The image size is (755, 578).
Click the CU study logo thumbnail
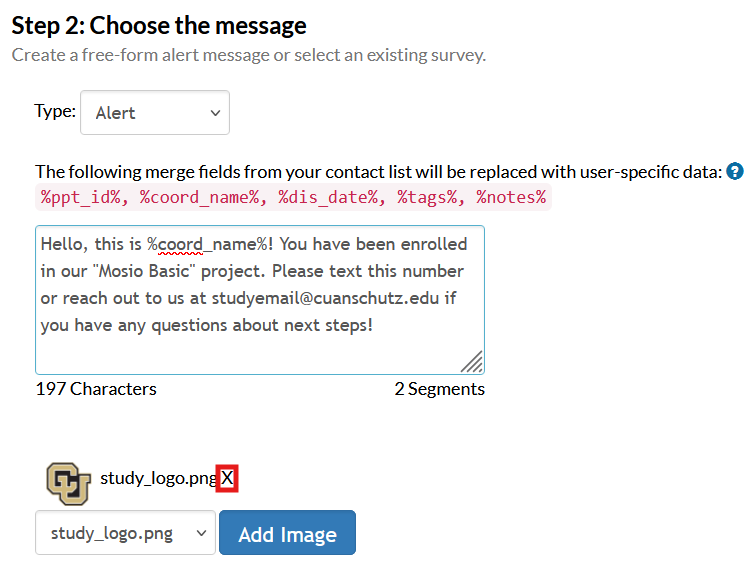[x=68, y=483]
